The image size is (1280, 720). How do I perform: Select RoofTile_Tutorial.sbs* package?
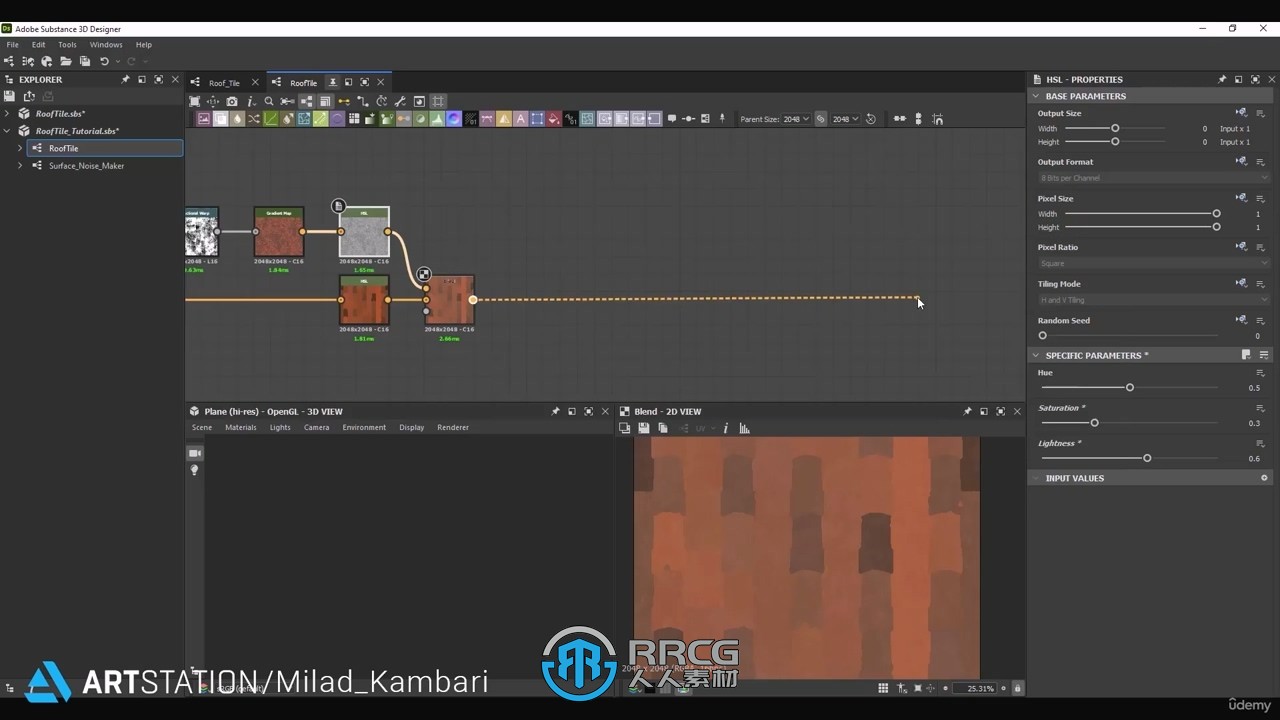(77, 131)
